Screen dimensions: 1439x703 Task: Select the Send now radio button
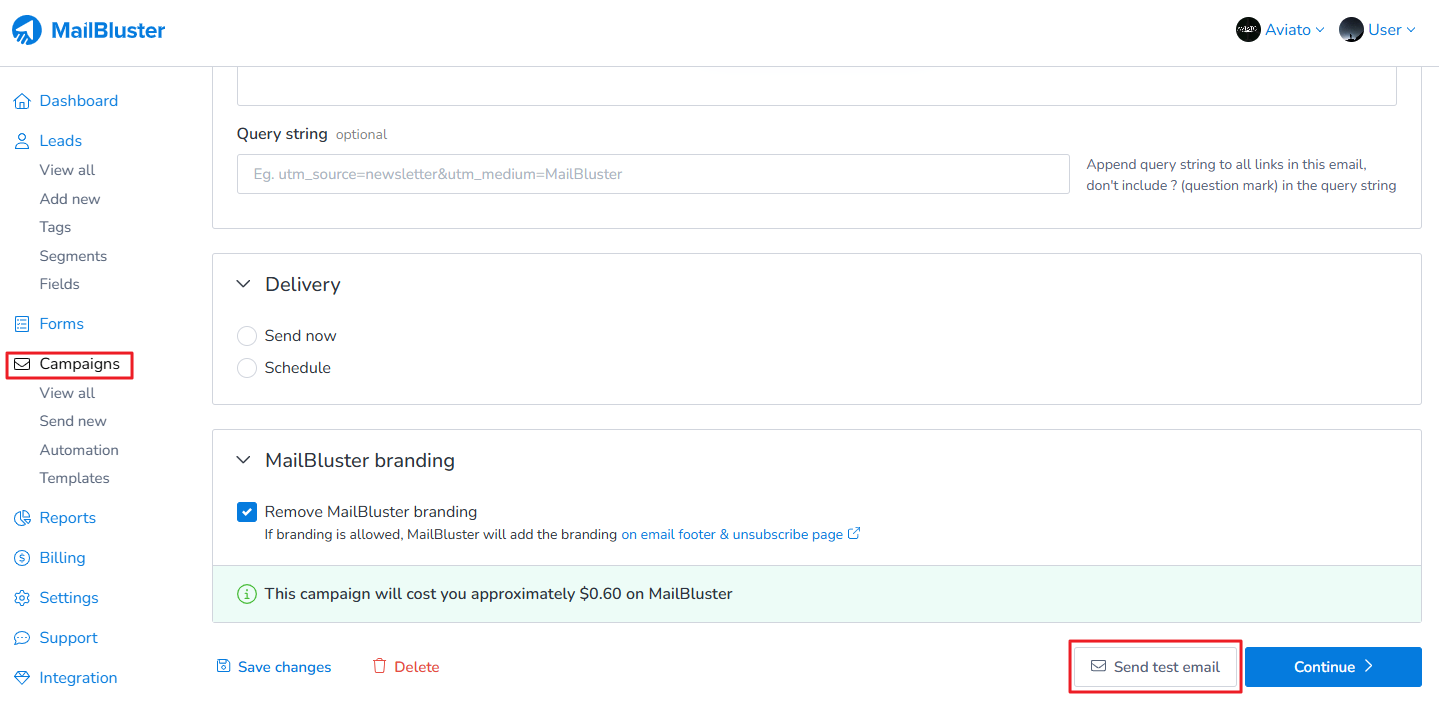click(247, 336)
